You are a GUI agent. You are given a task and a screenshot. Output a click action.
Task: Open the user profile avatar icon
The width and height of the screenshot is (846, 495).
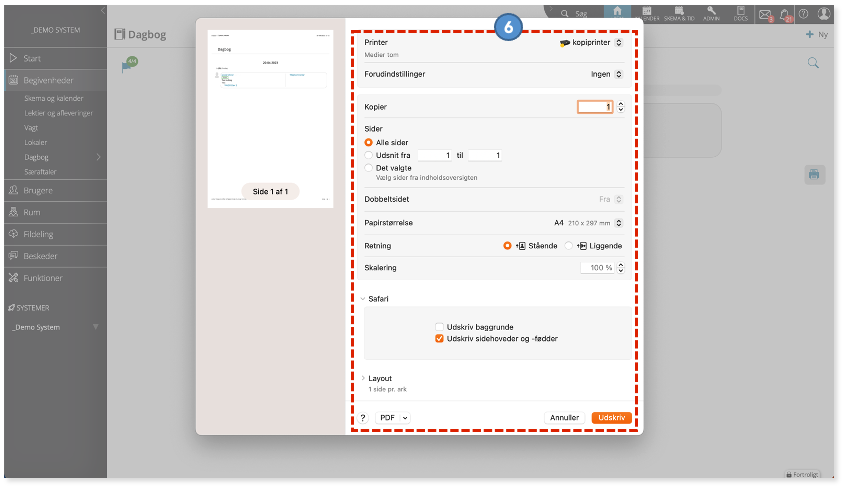pos(823,14)
